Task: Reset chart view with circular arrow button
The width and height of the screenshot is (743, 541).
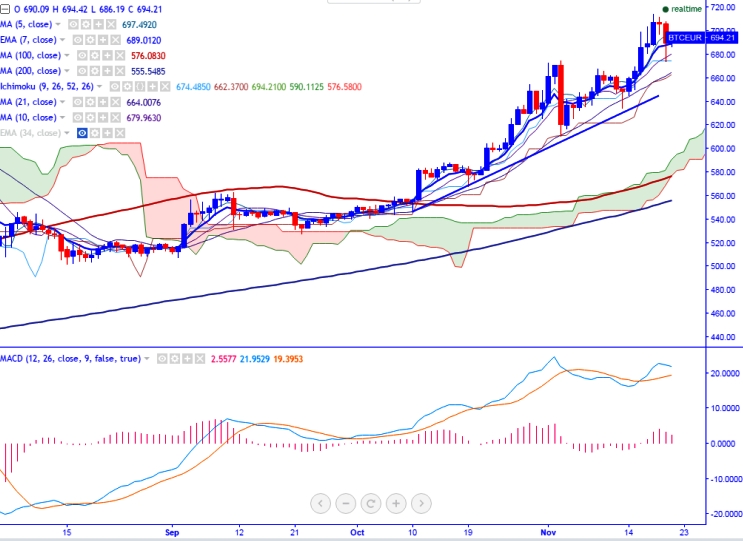Action: pos(371,503)
